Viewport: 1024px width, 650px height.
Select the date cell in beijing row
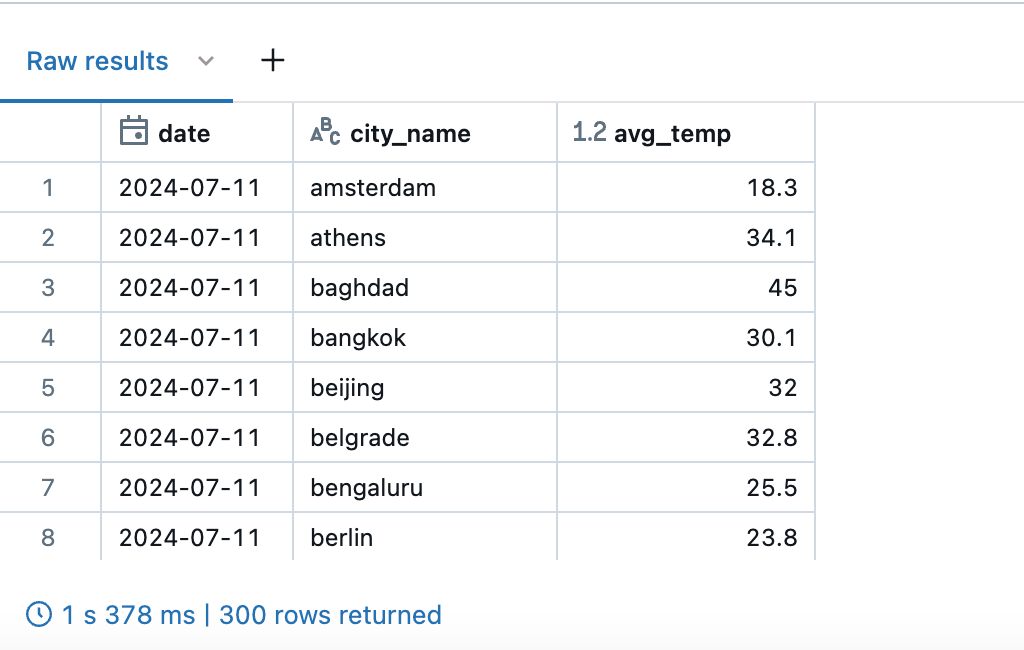[197, 388]
